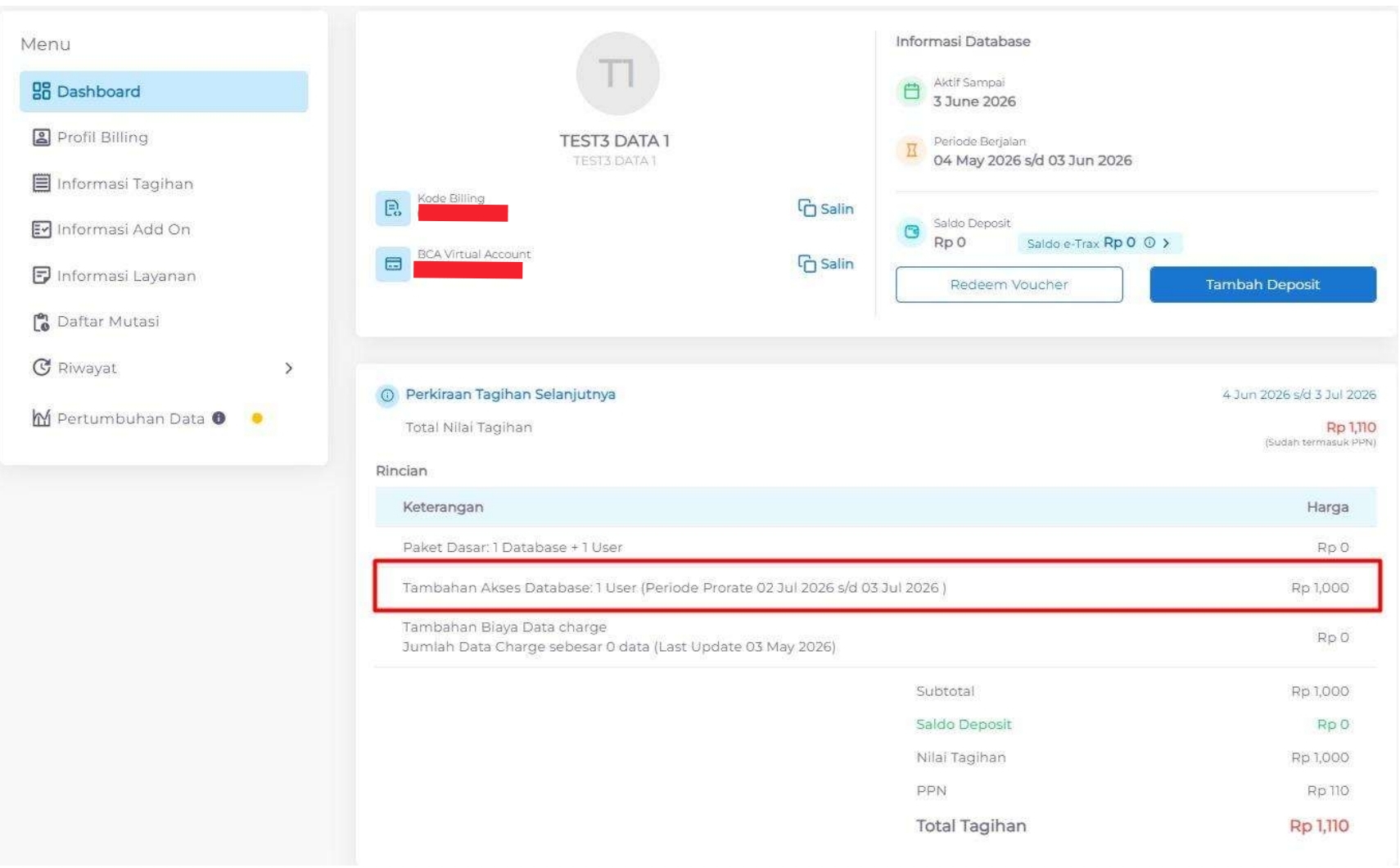Screen dimensions: 1400x868
Task: Click the TT profile avatar
Action: click(x=617, y=74)
